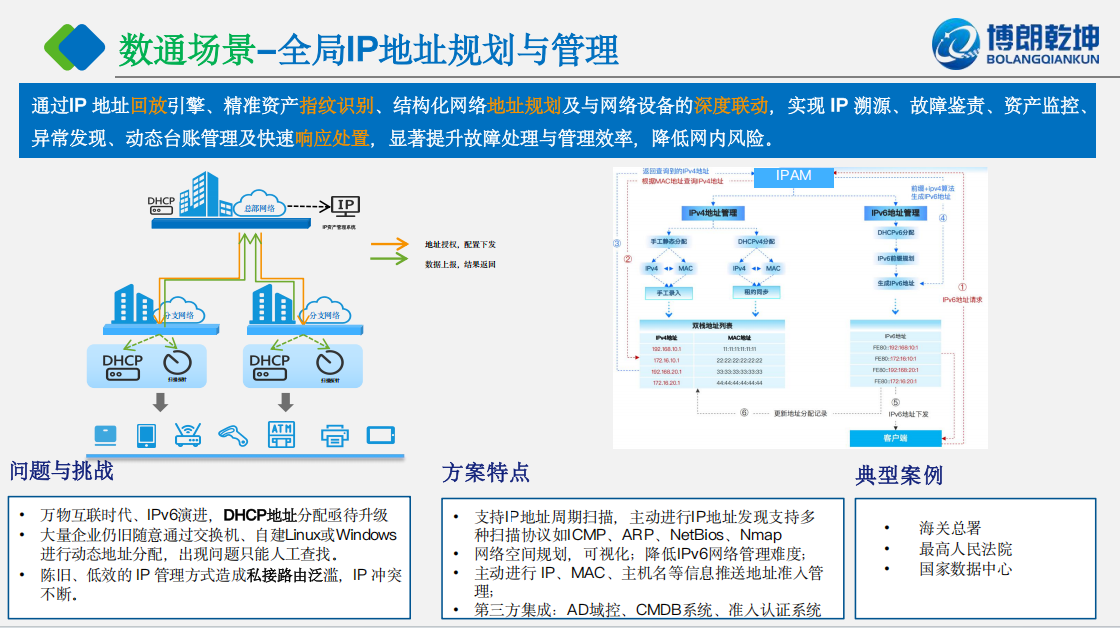
Task: Click the 总部网络 cloud icon
Action: (x=259, y=207)
